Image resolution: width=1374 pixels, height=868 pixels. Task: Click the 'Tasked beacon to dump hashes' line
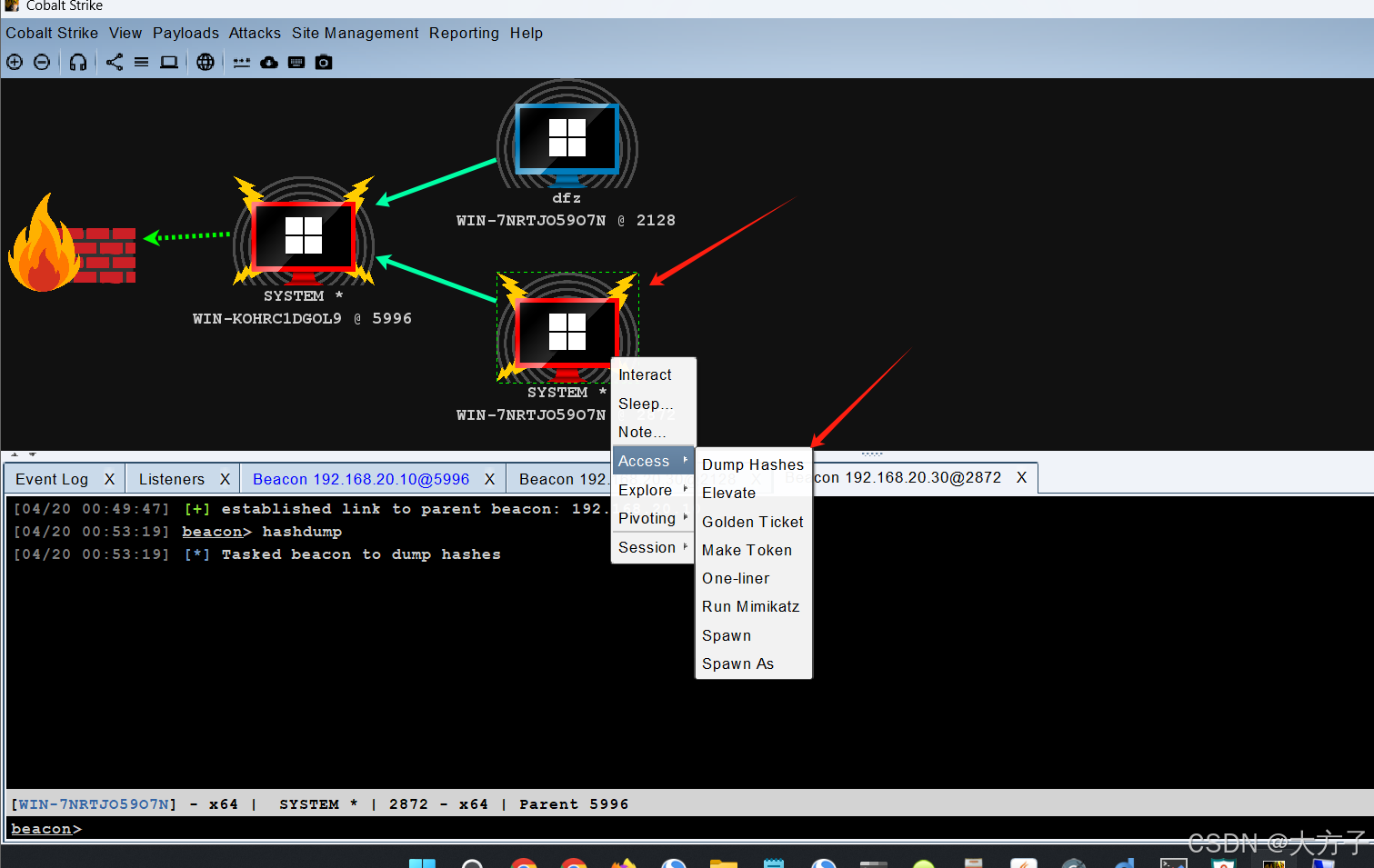(361, 554)
